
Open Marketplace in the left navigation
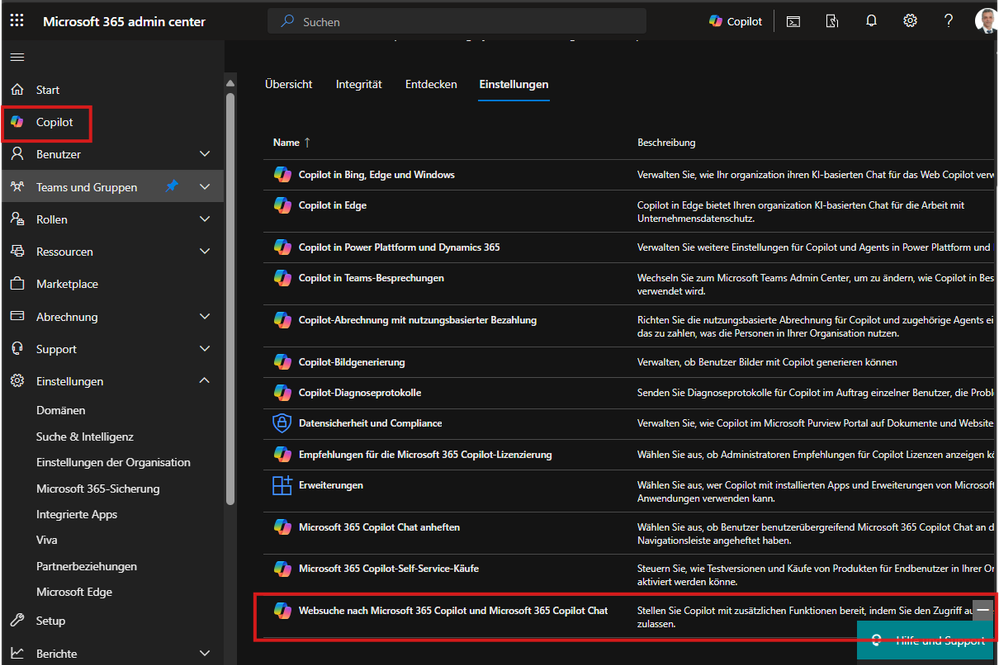click(x=67, y=284)
